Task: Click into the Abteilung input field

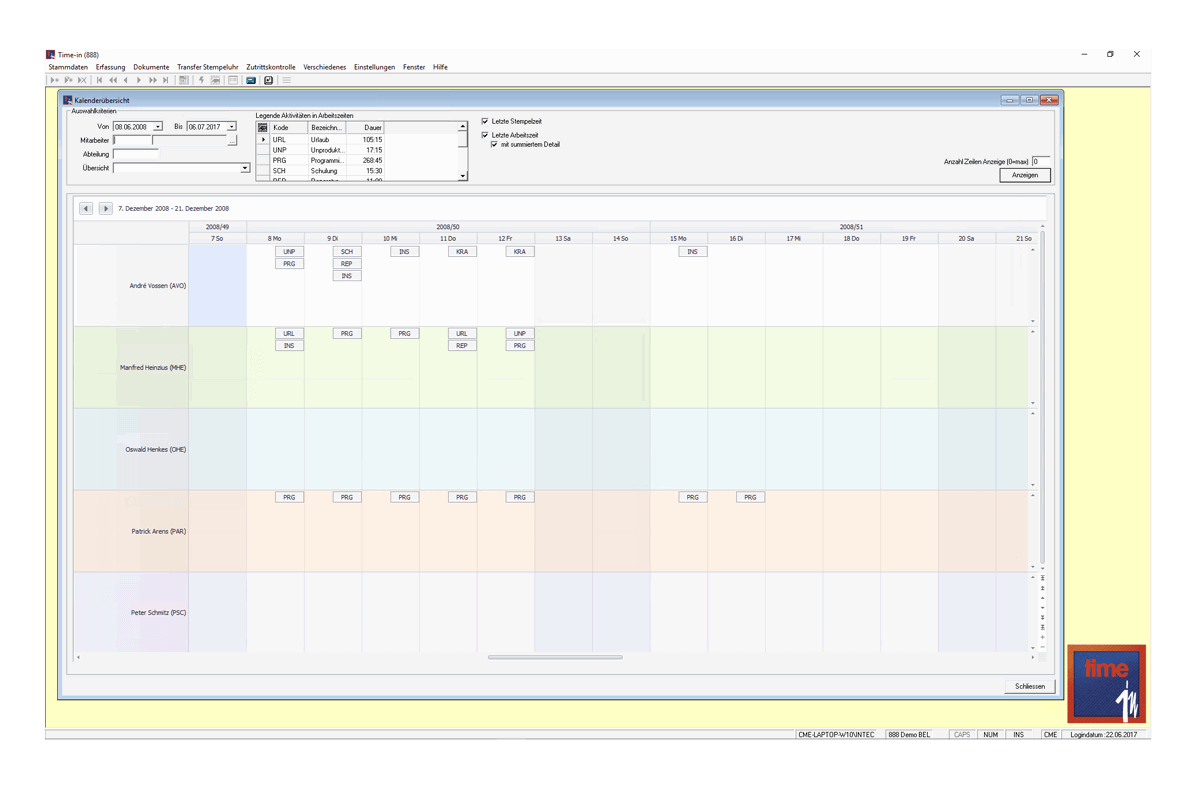Action: [x=136, y=155]
